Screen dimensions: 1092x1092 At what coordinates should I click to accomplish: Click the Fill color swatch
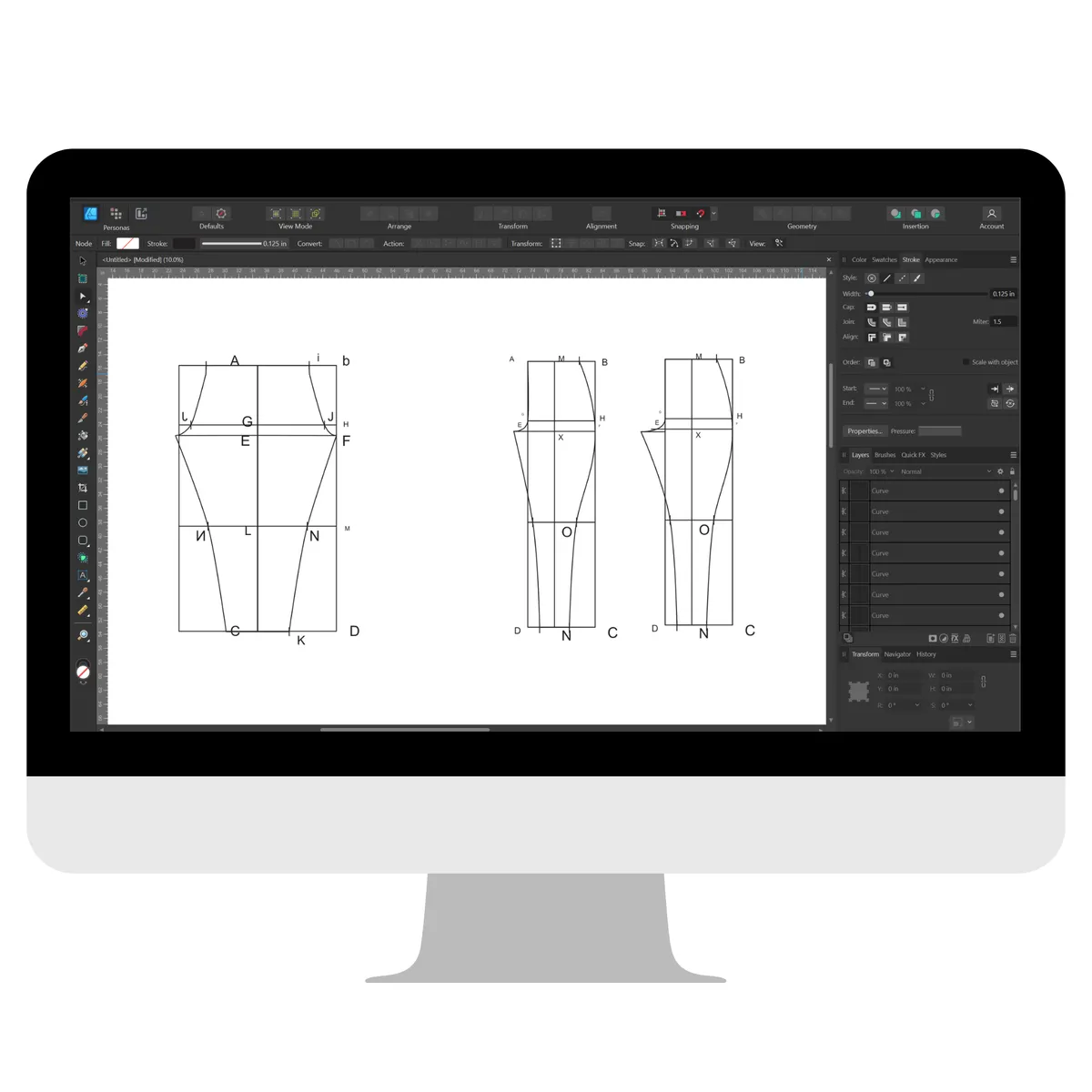127,244
